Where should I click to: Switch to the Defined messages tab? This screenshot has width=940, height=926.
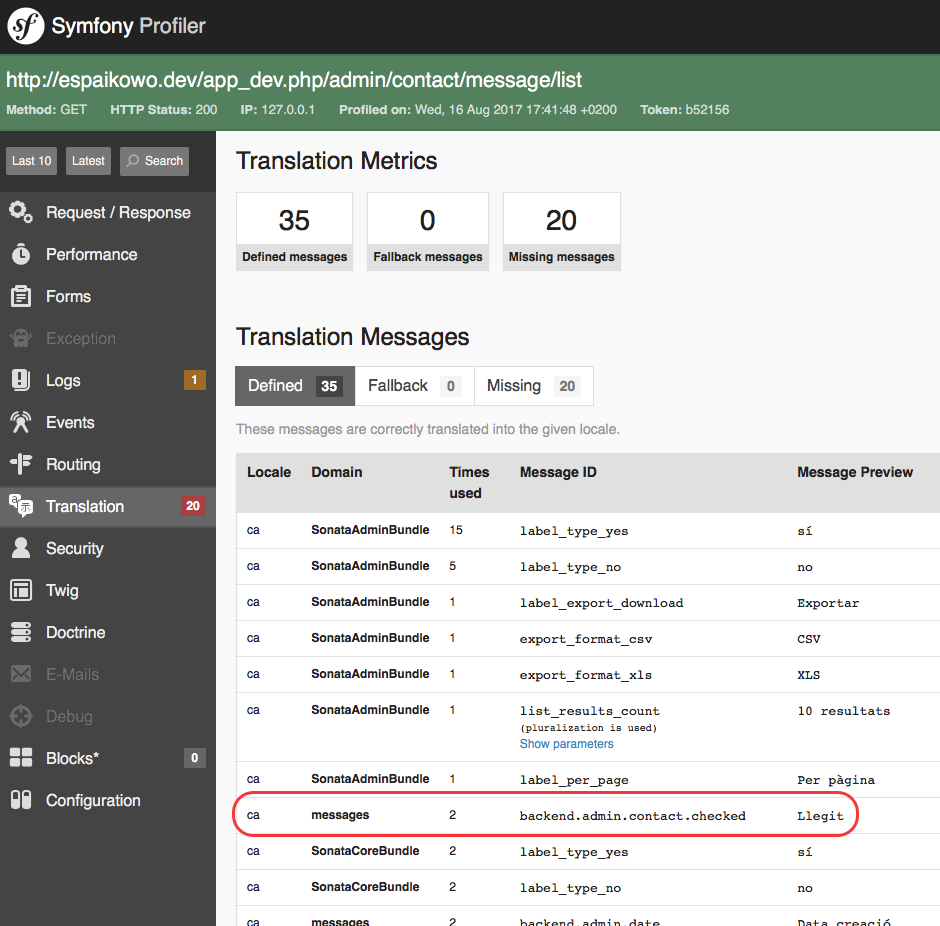(x=295, y=385)
